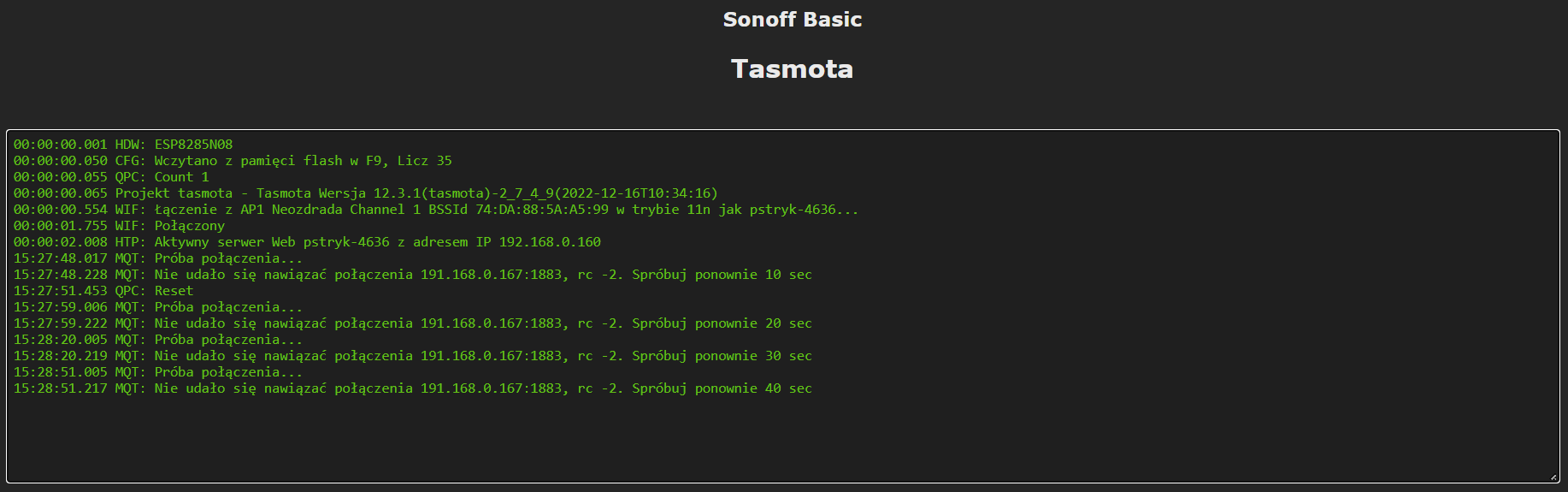Click the MQT line ending 'ponownie 10 sec'
This screenshot has height=492, width=1568.
click(x=413, y=275)
